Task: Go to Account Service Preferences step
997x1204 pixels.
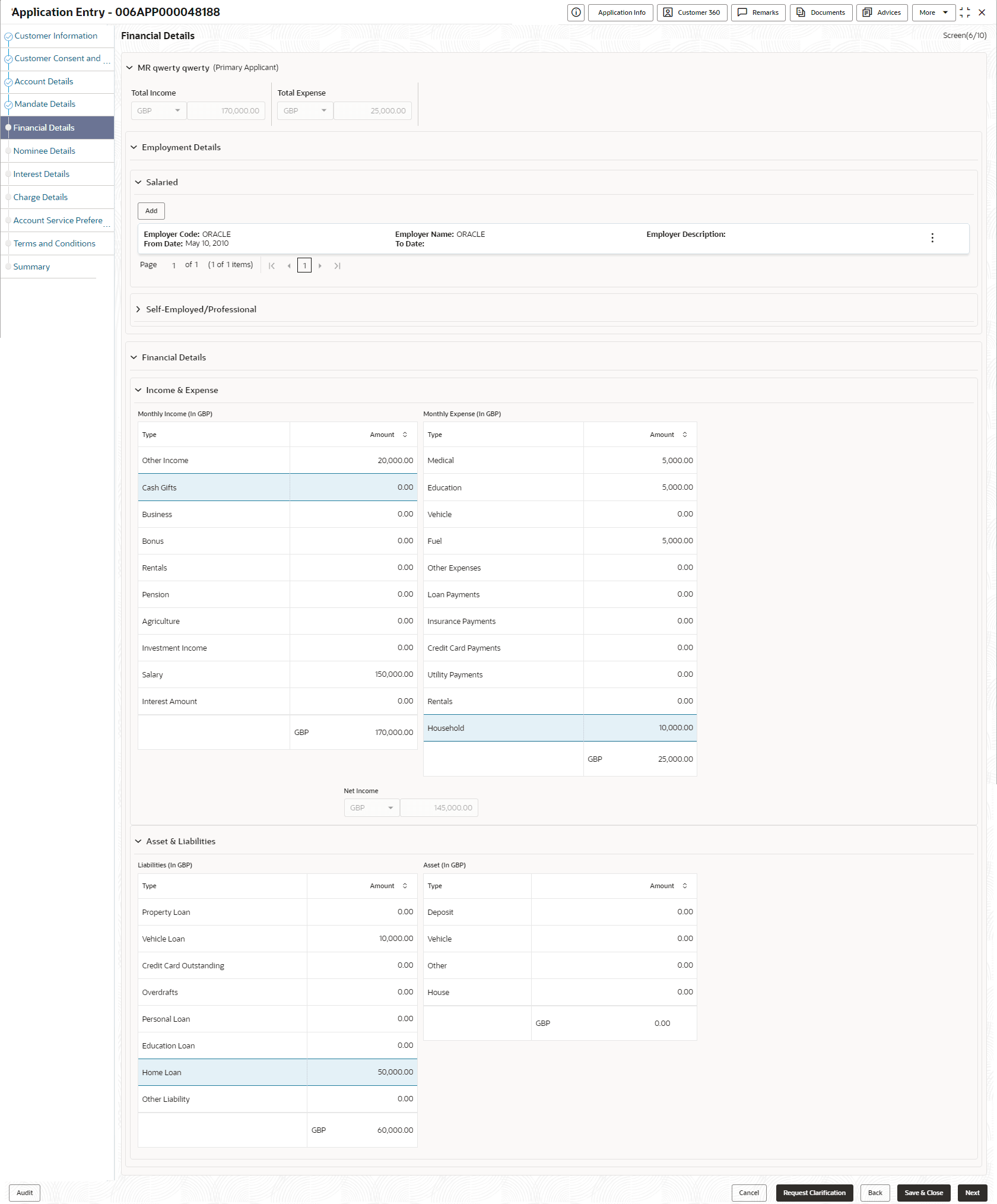Action: tap(58, 220)
